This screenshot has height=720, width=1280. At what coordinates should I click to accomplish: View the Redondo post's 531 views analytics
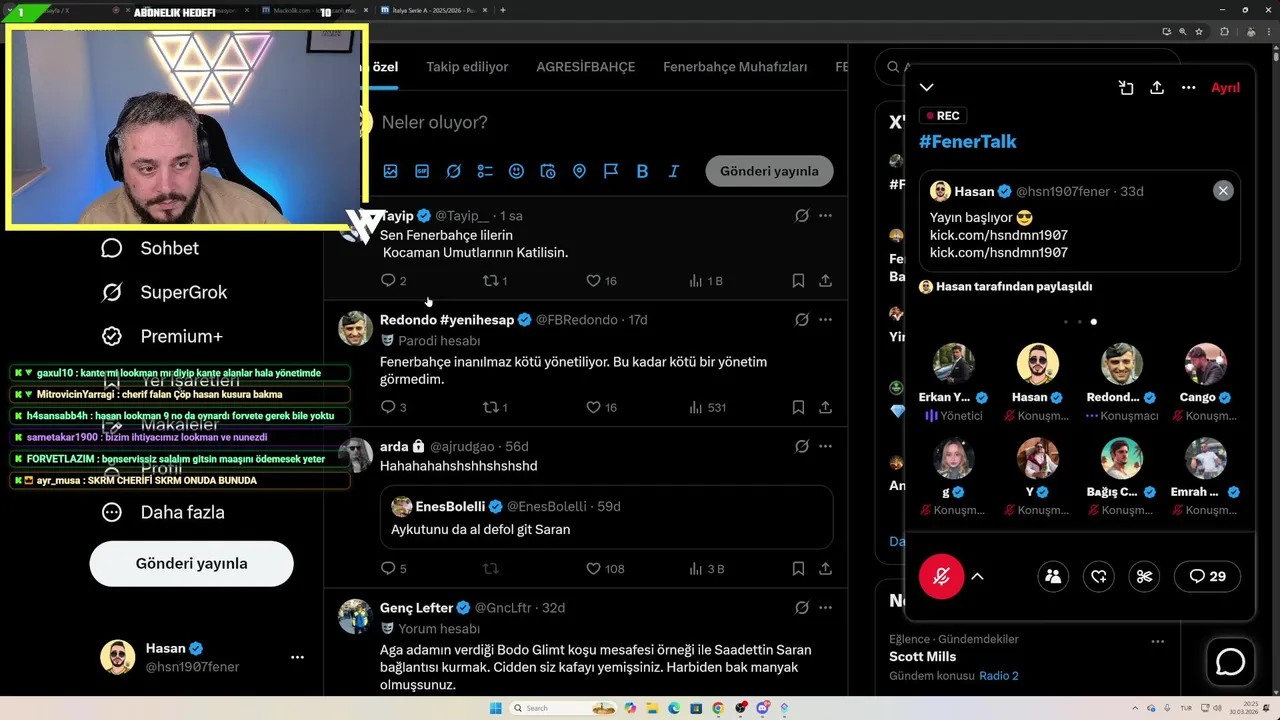click(x=707, y=407)
